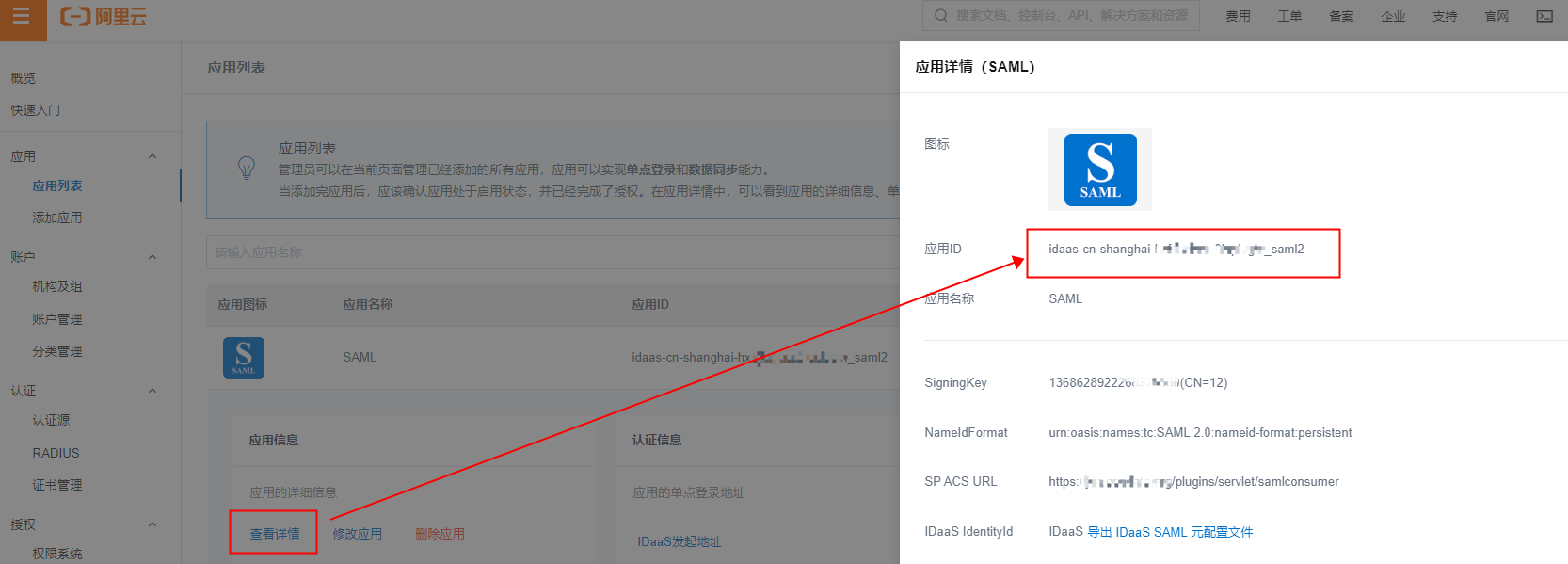Open the 工单 top menu

1289,16
